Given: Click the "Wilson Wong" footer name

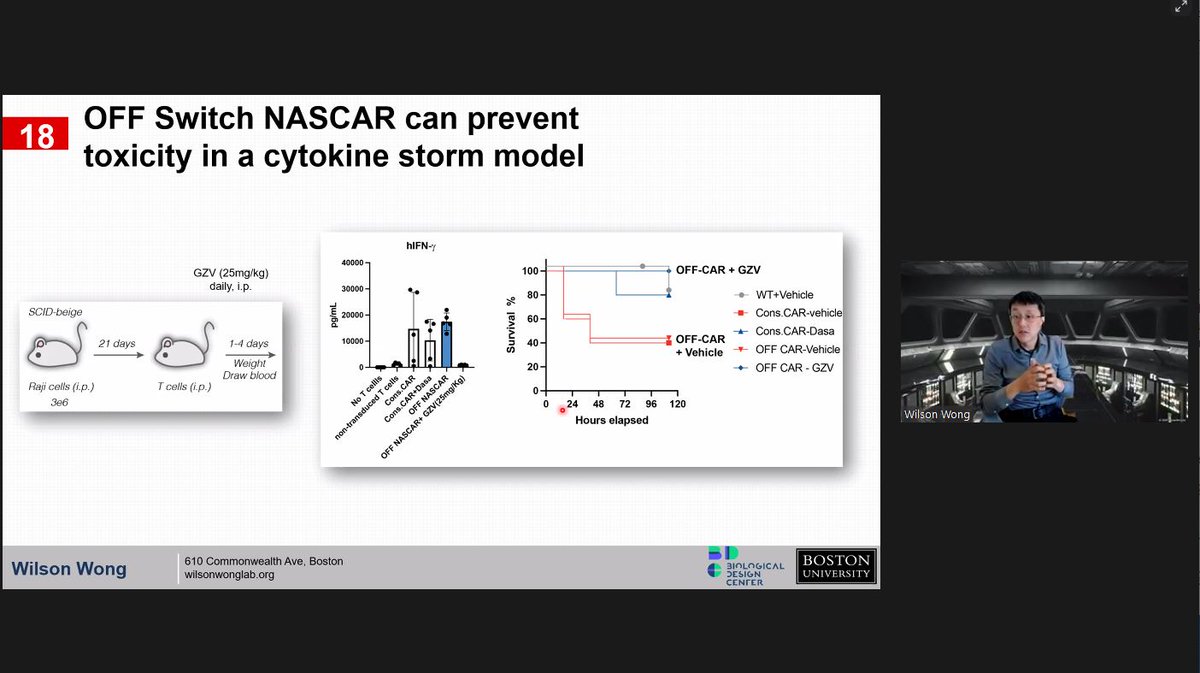Looking at the screenshot, I should 69,569.
